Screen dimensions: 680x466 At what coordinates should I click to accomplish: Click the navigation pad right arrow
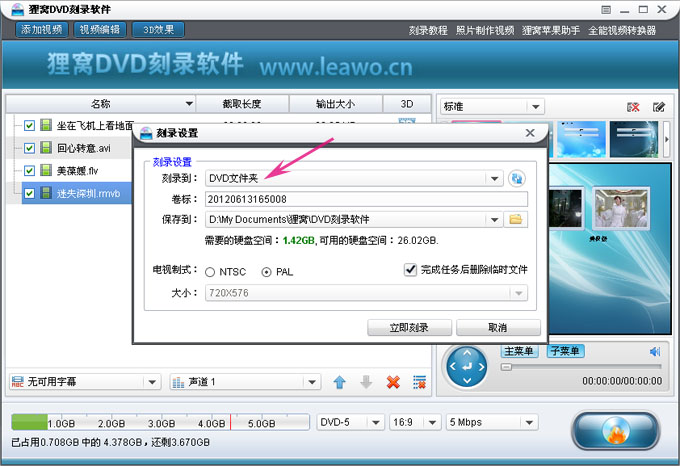coord(481,367)
